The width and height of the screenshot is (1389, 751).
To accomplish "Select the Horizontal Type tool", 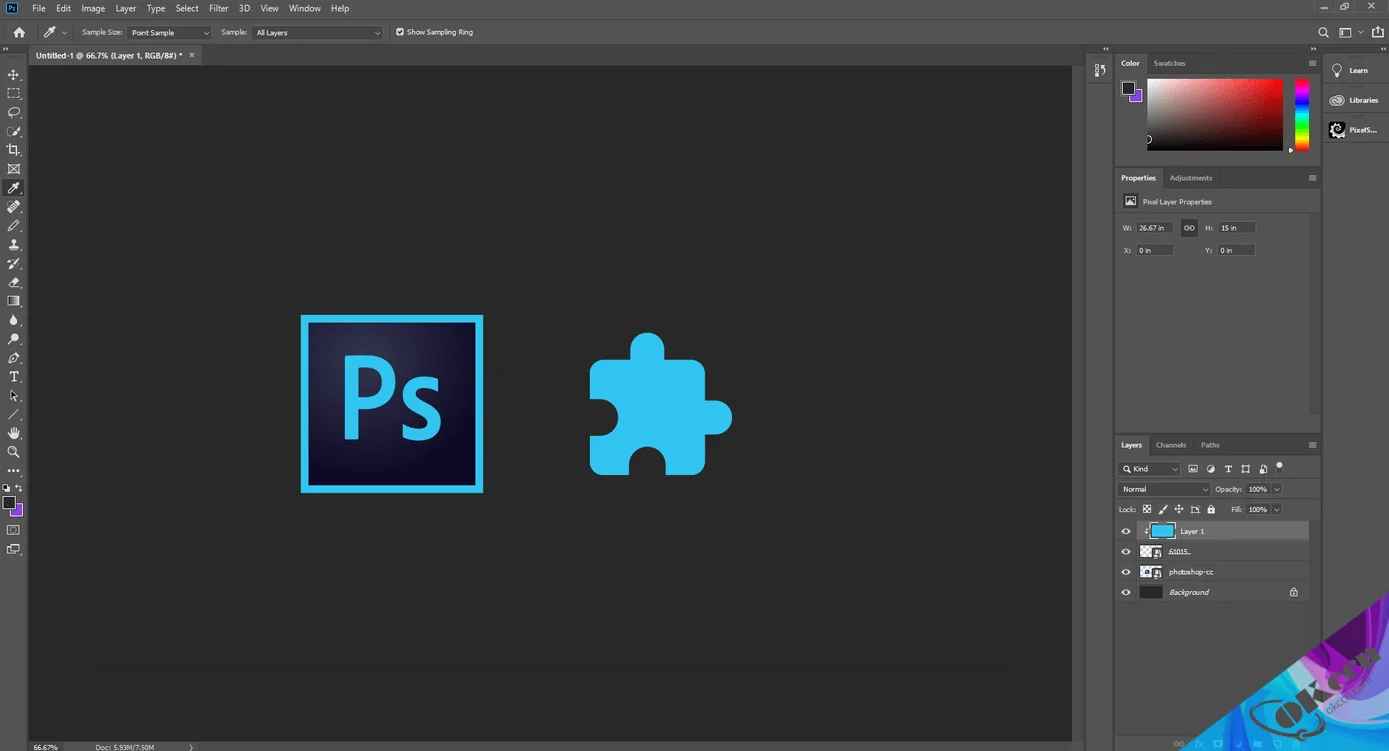I will point(14,377).
